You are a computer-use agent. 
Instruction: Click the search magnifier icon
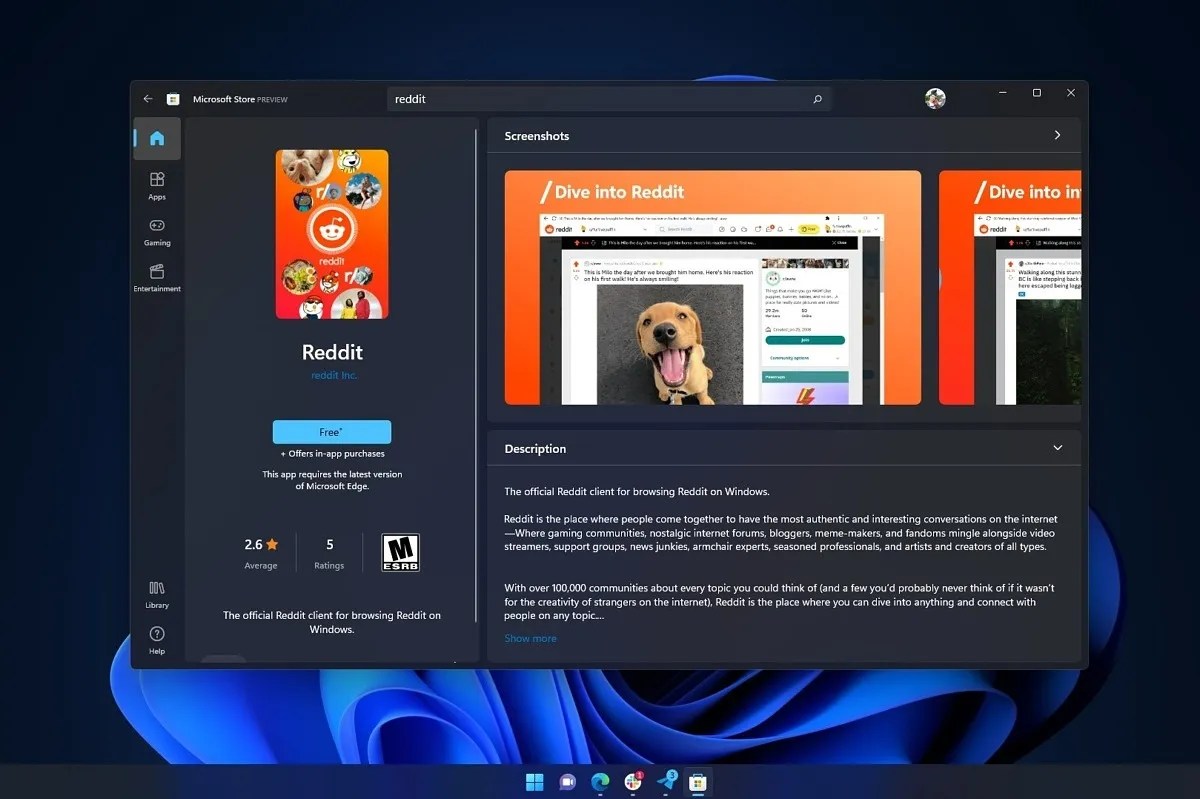click(817, 98)
